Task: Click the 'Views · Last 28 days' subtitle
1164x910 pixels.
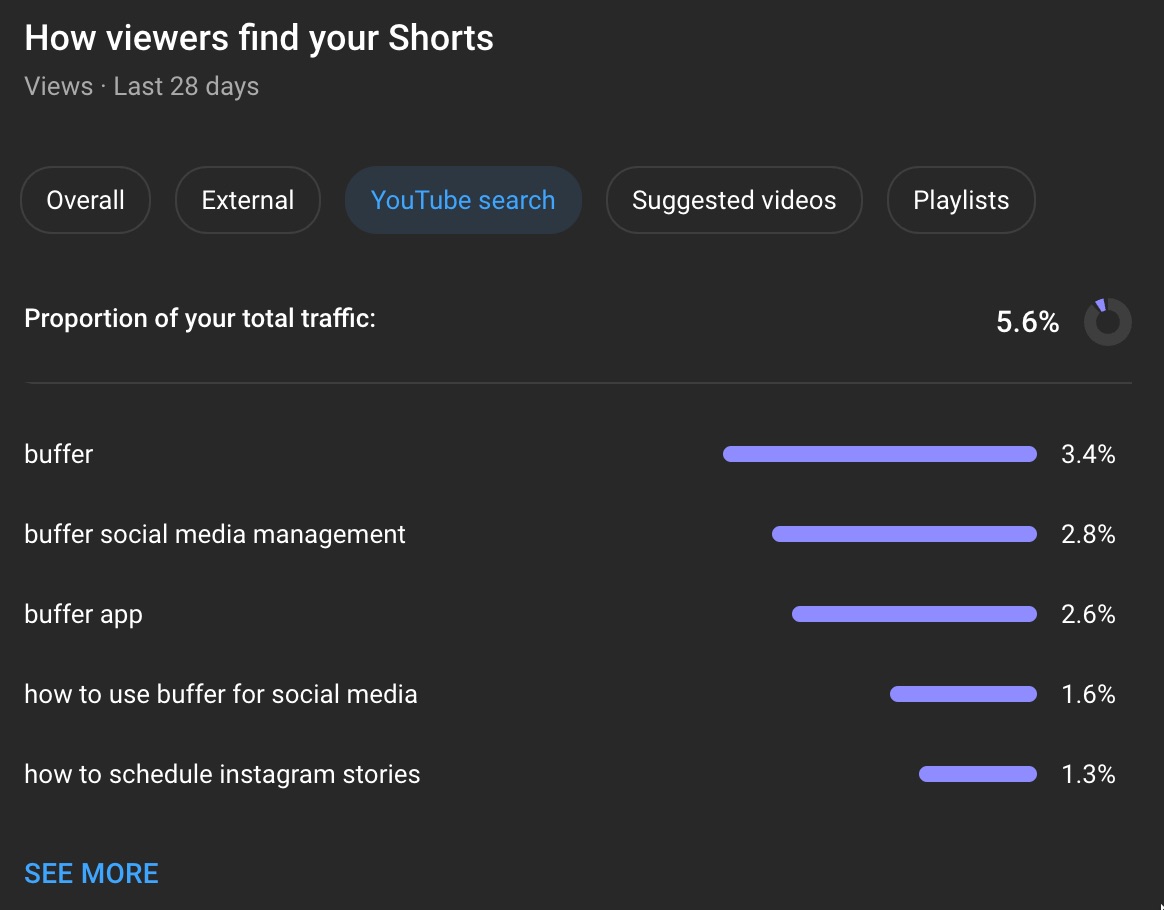Action: pos(141,86)
